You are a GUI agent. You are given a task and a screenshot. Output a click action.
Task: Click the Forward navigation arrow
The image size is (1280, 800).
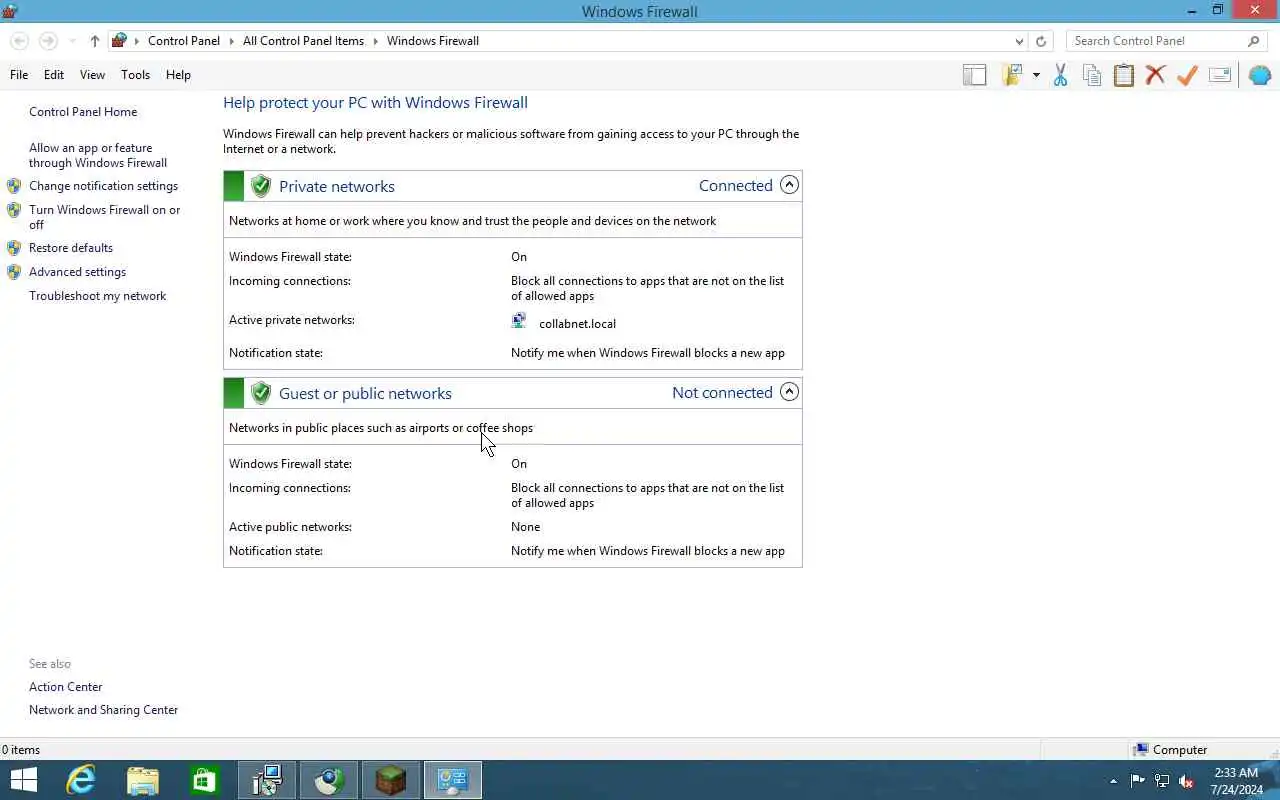click(48, 41)
